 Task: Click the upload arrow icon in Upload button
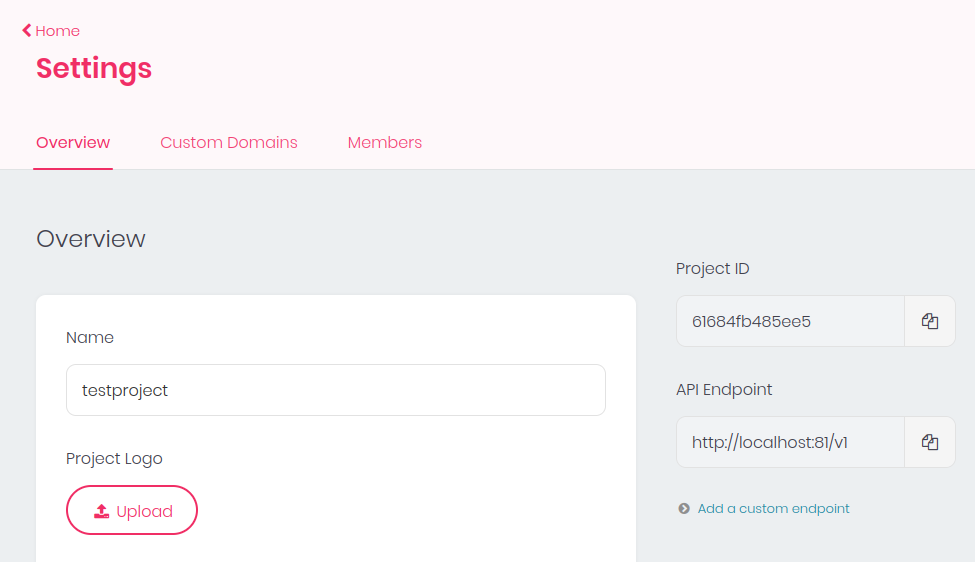[101, 511]
